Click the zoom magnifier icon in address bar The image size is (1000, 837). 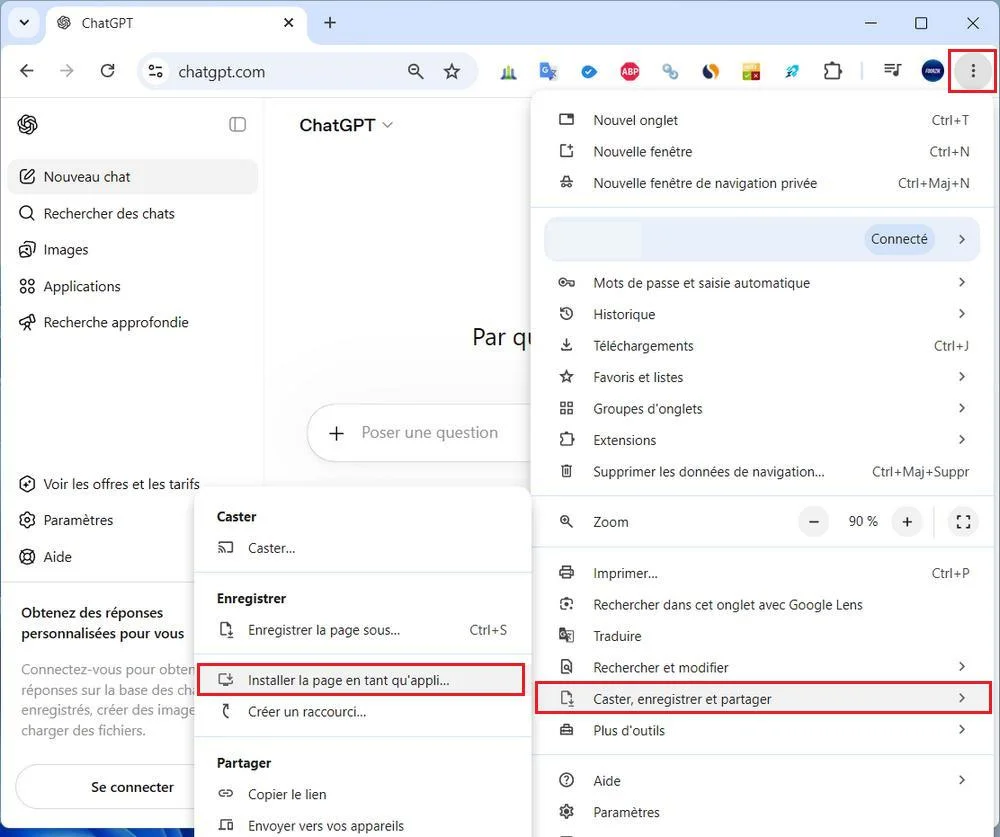[416, 71]
